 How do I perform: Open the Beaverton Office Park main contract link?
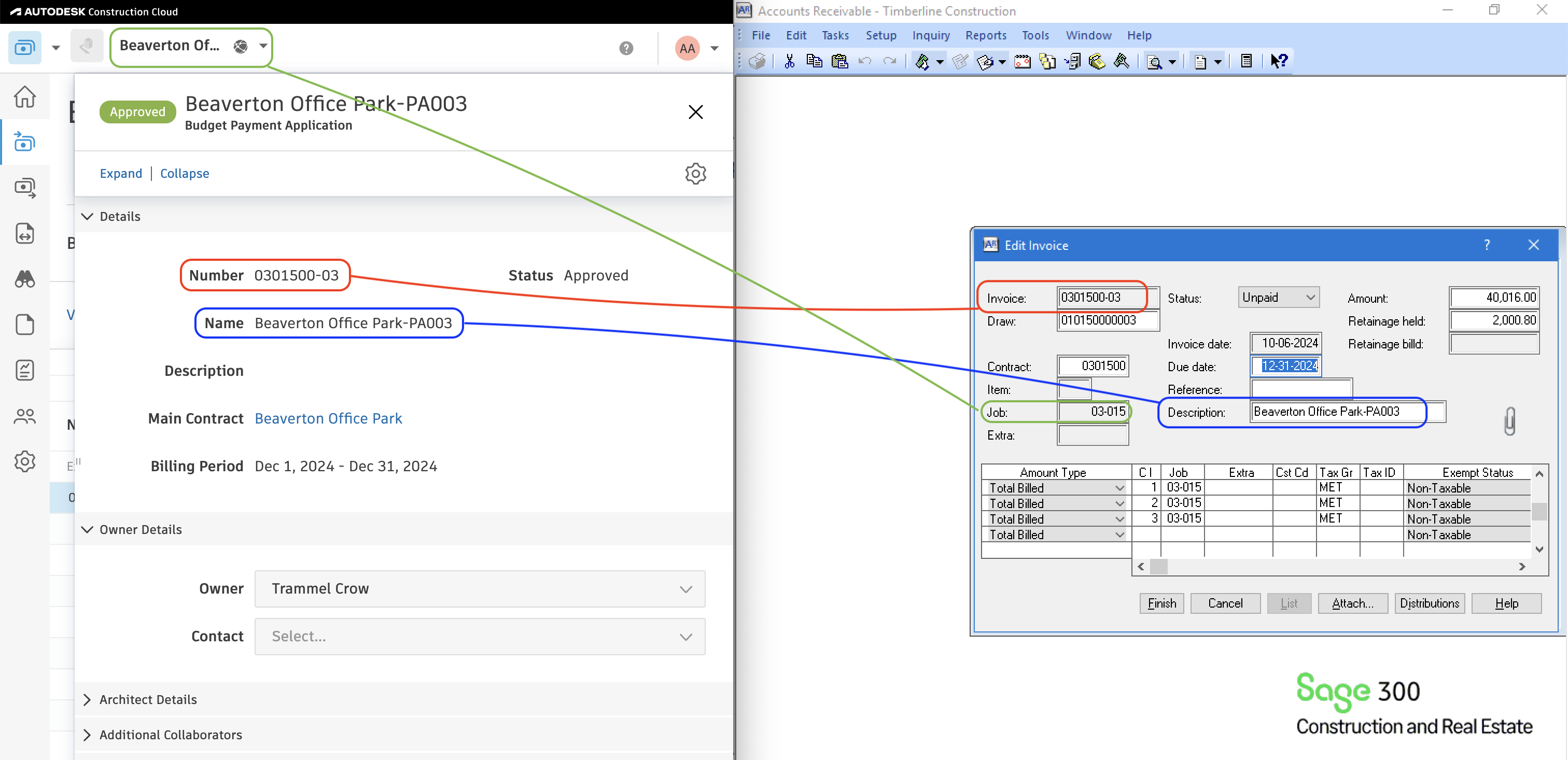click(x=328, y=419)
